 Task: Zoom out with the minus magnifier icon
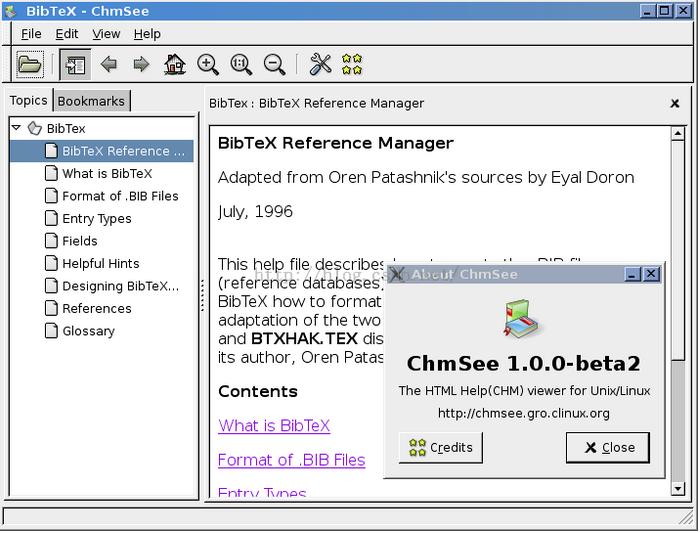(274, 65)
